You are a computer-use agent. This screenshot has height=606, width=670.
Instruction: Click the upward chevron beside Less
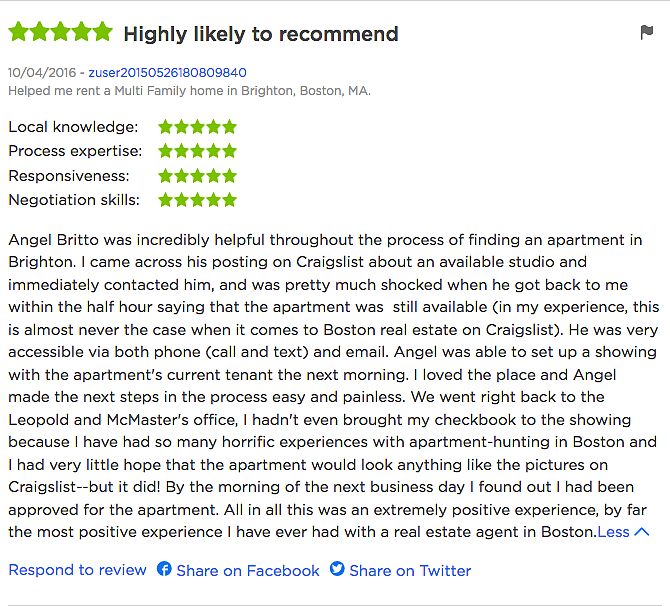click(642, 532)
